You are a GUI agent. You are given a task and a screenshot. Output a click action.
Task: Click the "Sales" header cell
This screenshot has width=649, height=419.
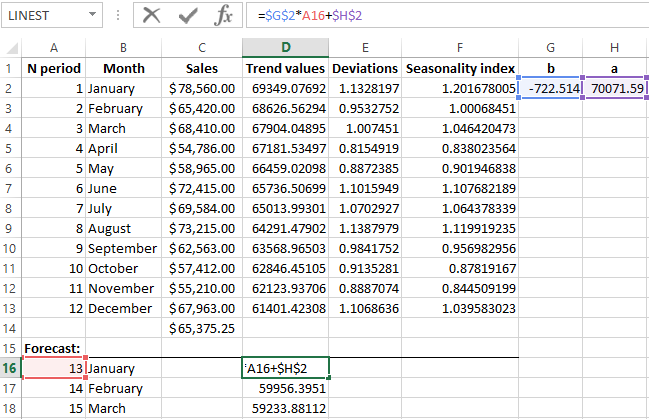click(x=202, y=68)
